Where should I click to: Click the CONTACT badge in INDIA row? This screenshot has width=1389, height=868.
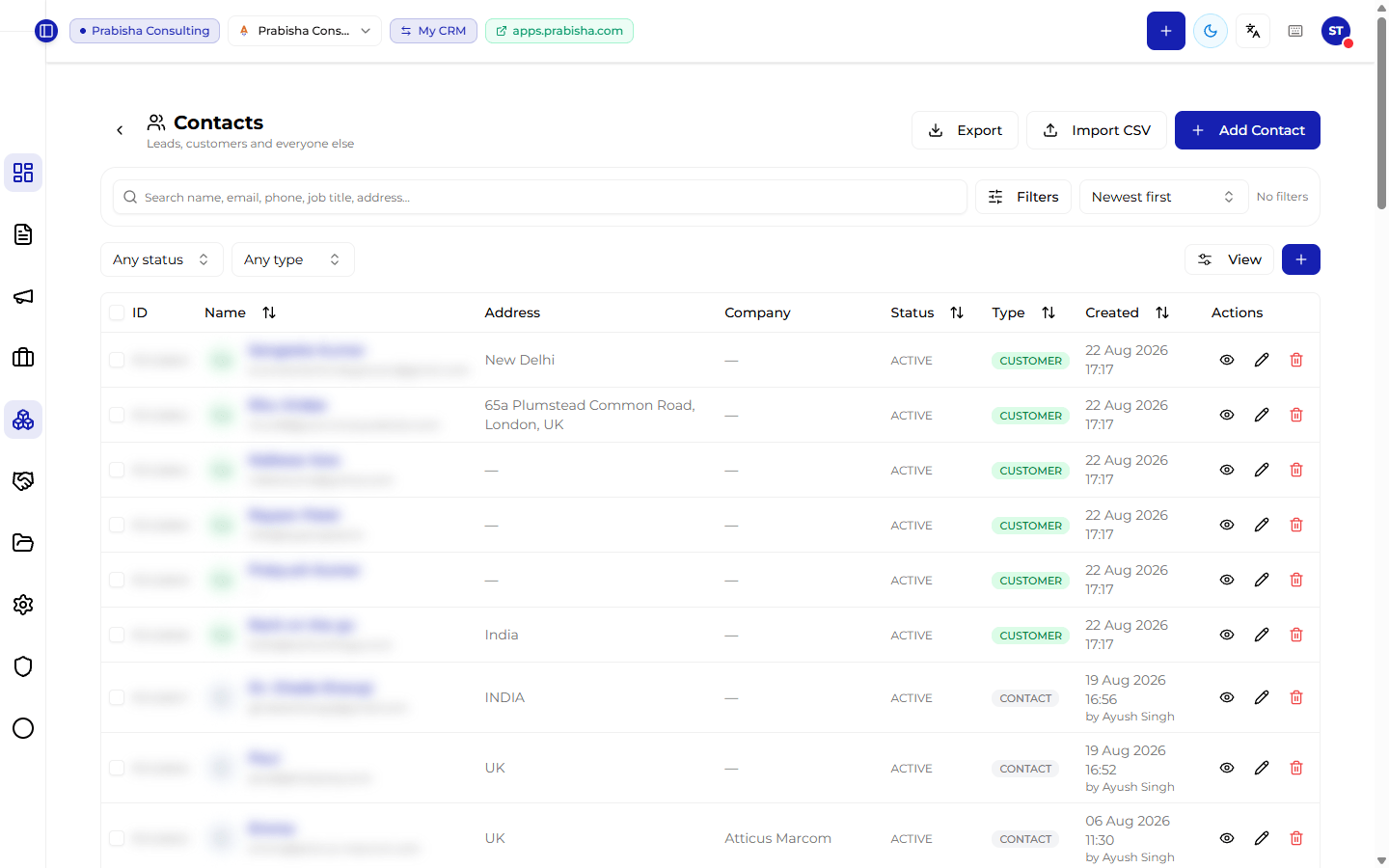(1025, 698)
